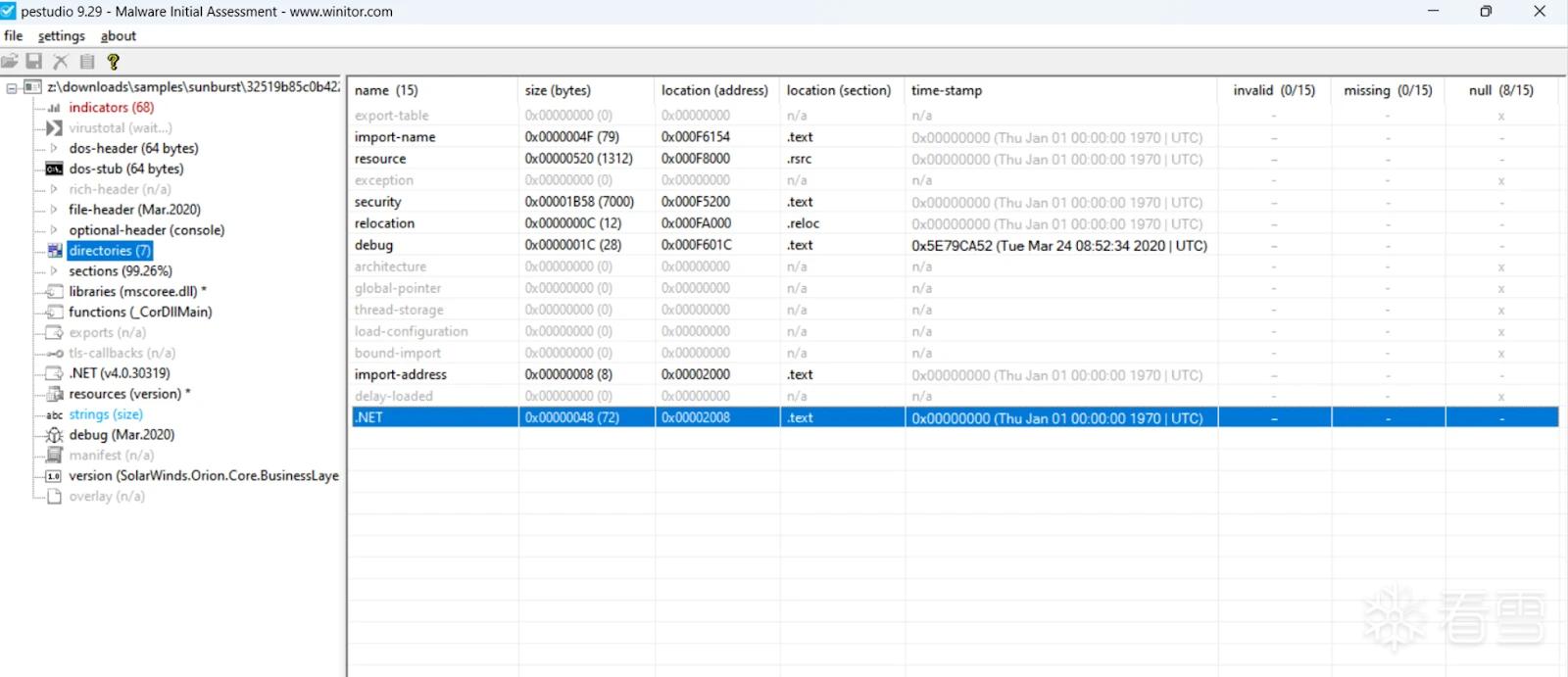The height and width of the screenshot is (677, 1568).
Task: Expand the optional-header tree node arrow
Action: point(54,230)
